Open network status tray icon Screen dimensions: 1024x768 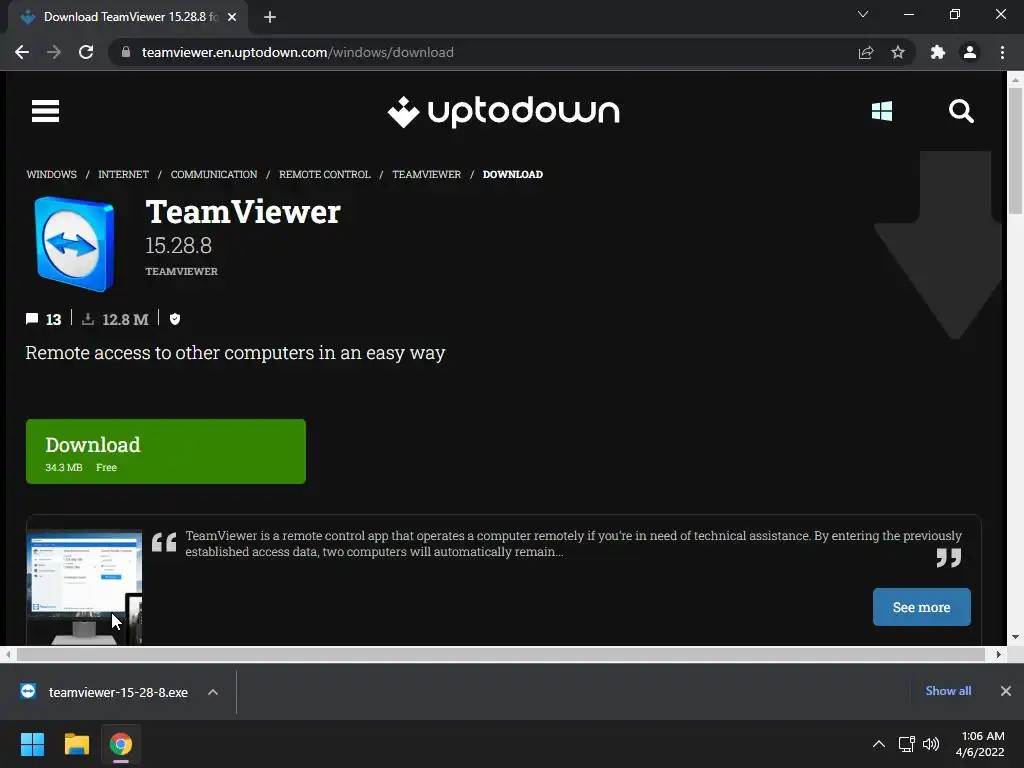tap(906, 744)
